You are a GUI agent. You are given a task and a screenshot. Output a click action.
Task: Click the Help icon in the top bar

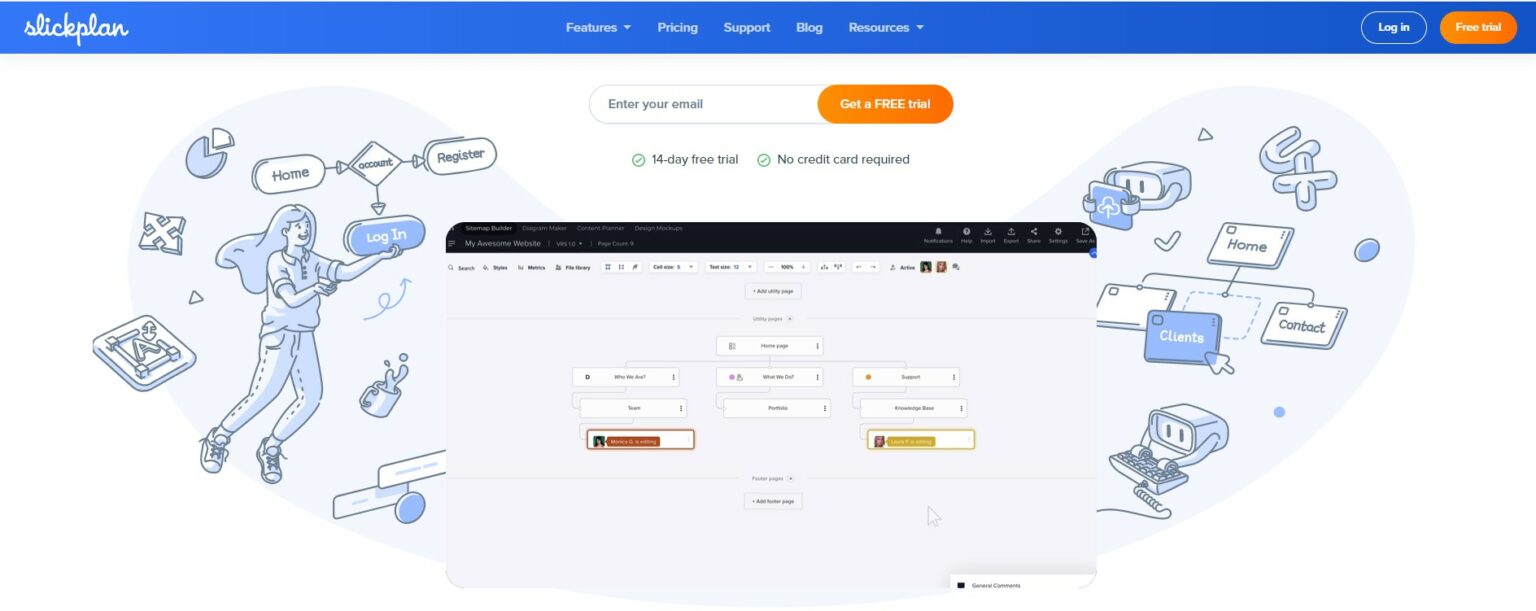pyautogui.click(x=967, y=232)
